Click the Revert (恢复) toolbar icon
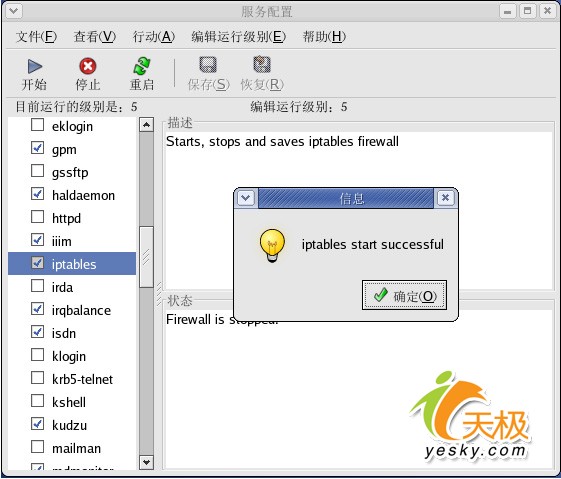Viewport: 561px width, 479px height. click(262, 65)
